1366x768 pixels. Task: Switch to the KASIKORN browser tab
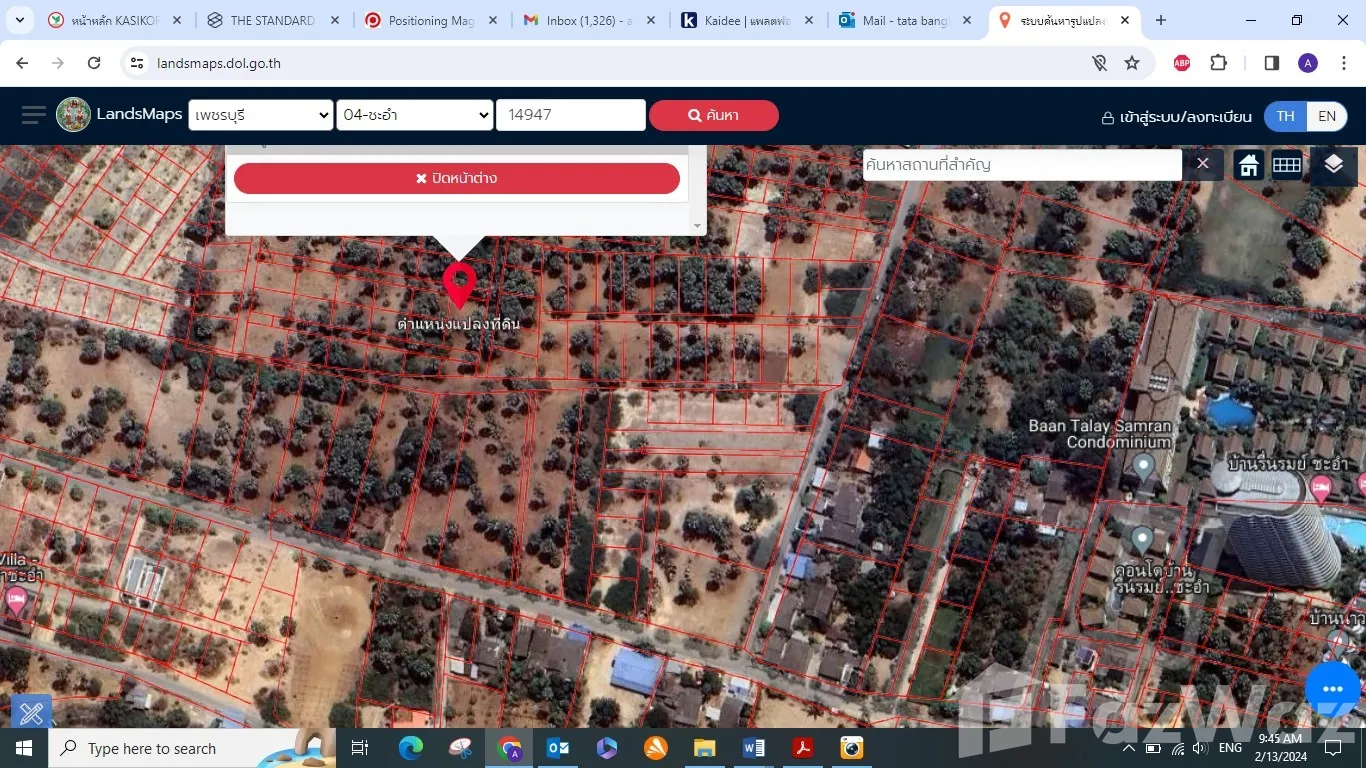[x=116, y=20]
